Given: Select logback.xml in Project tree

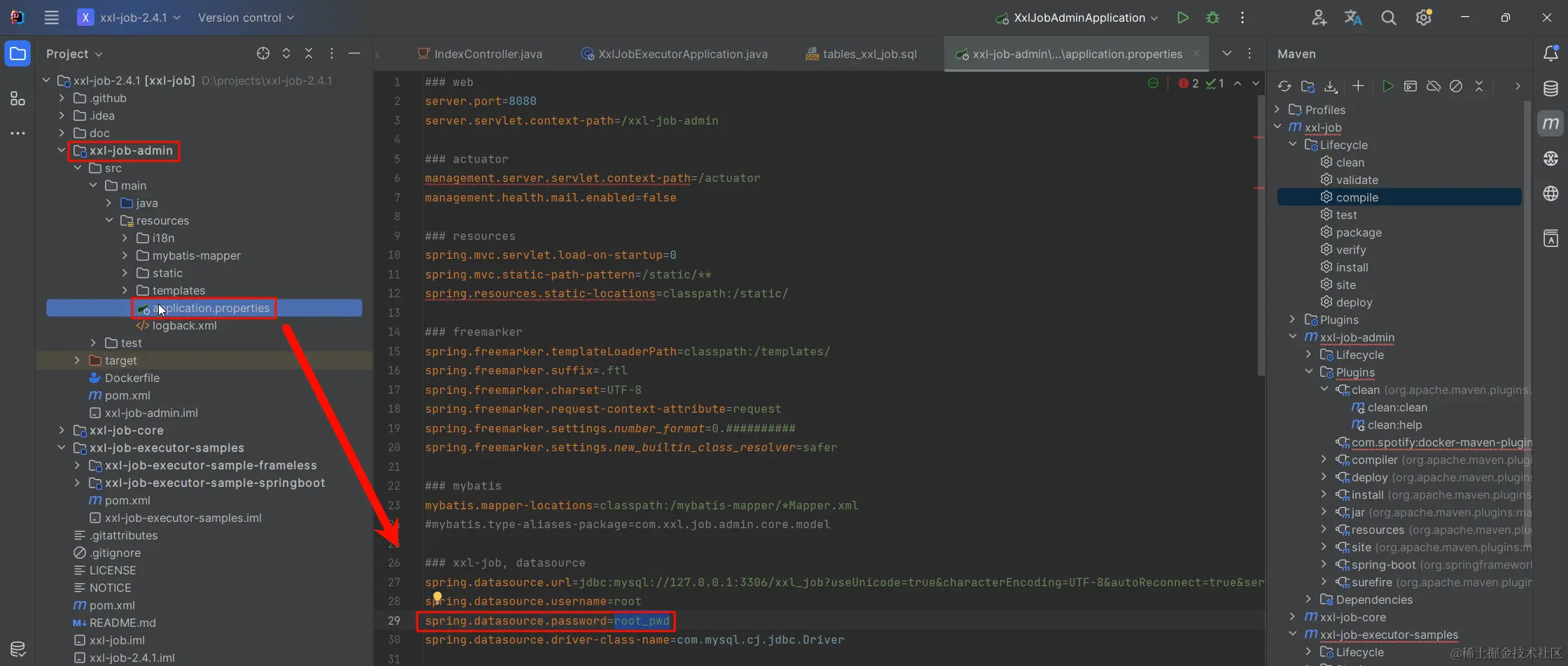Looking at the screenshot, I should click(x=184, y=325).
